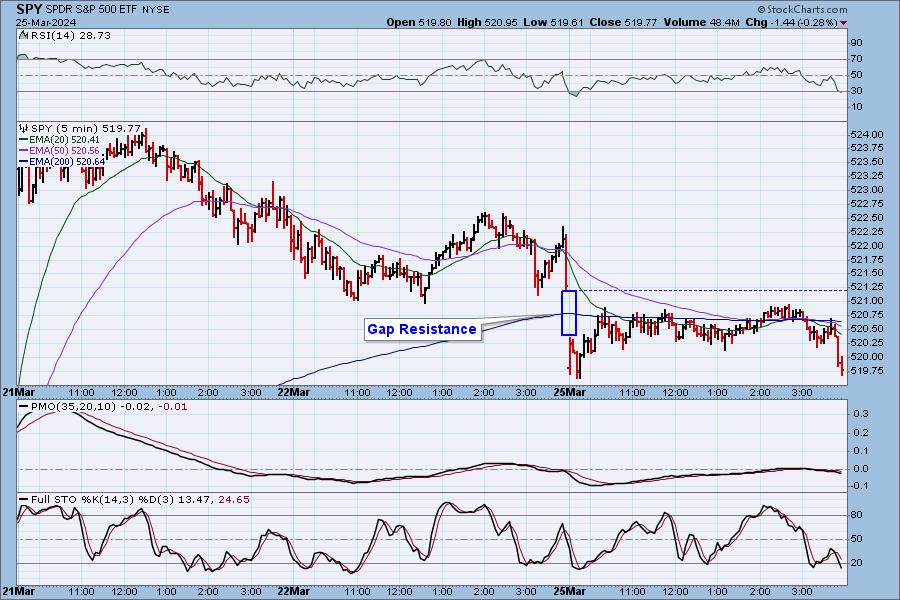Click the Gap Resistance annotation label

(x=422, y=329)
